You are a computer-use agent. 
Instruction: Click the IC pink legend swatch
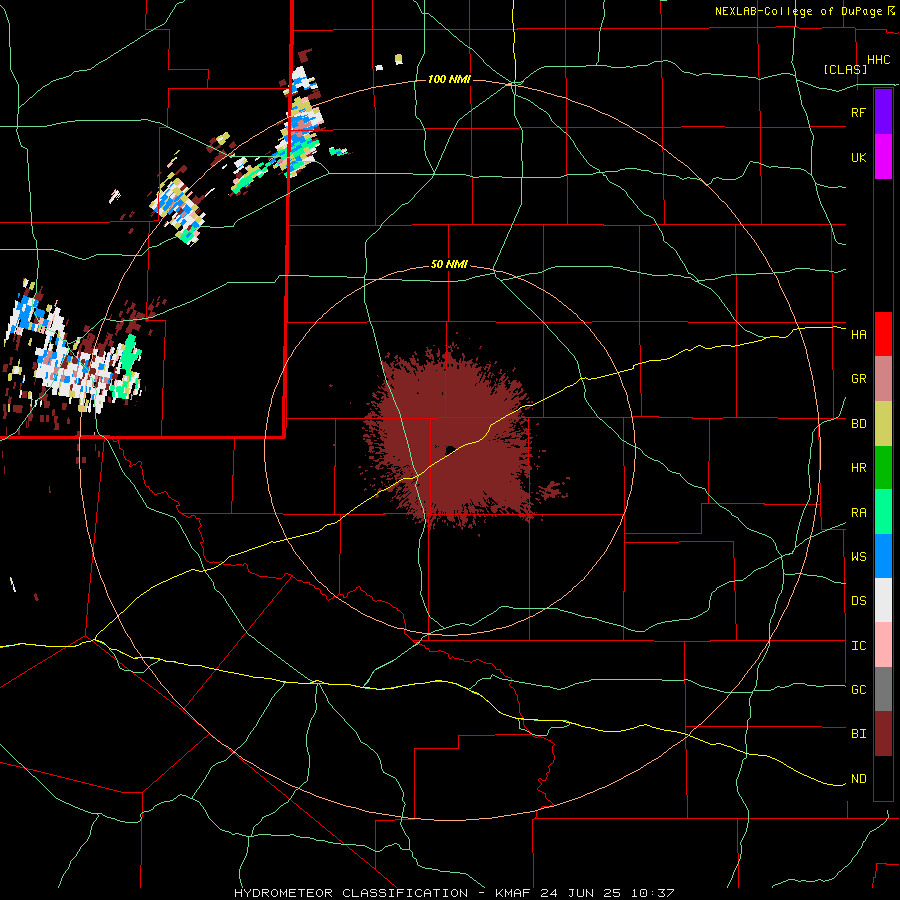883,645
